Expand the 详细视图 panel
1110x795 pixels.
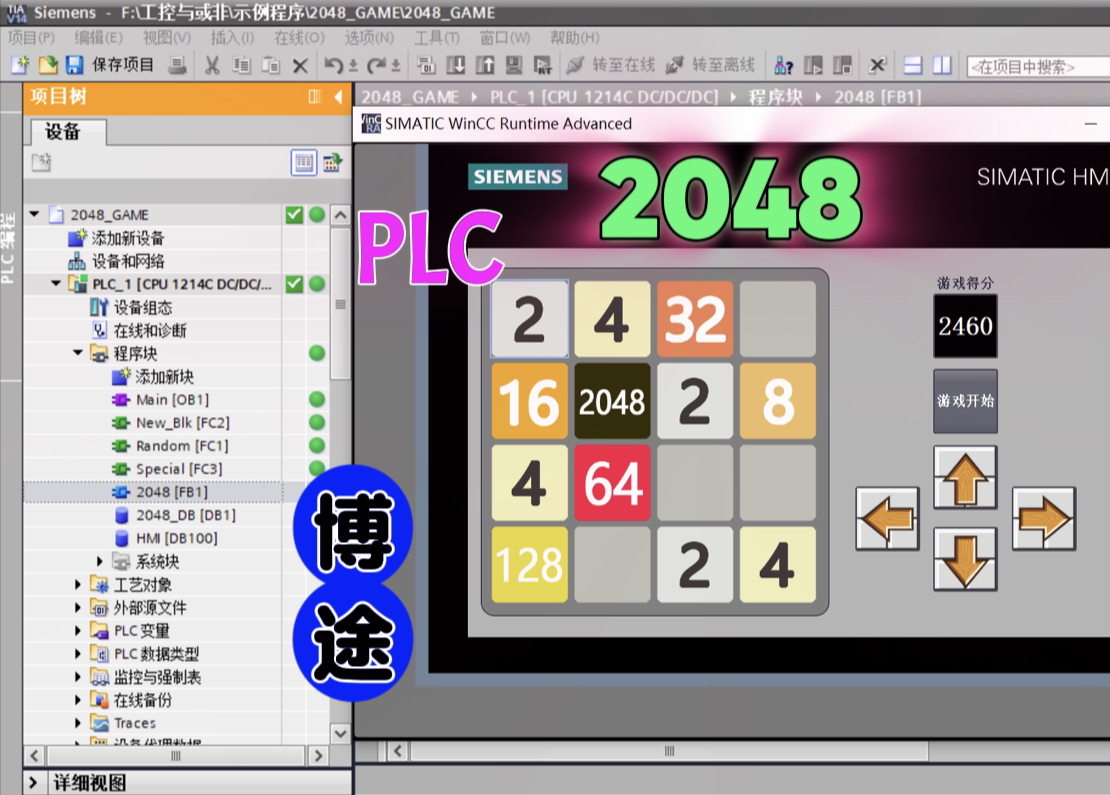[x=33, y=783]
